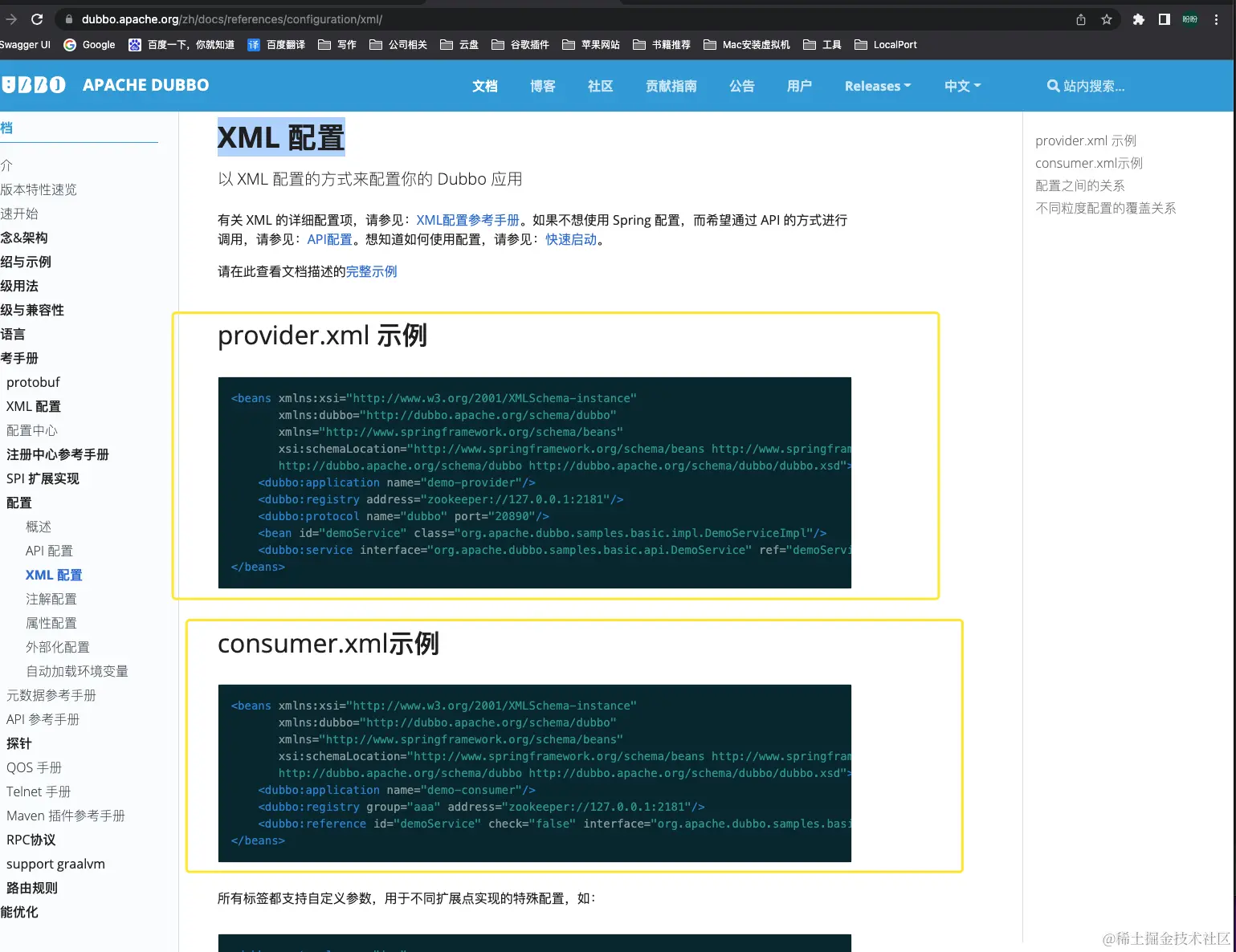Open 注解配置 in the sidebar
The height and width of the screenshot is (952, 1236).
click(x=51, y=599)
